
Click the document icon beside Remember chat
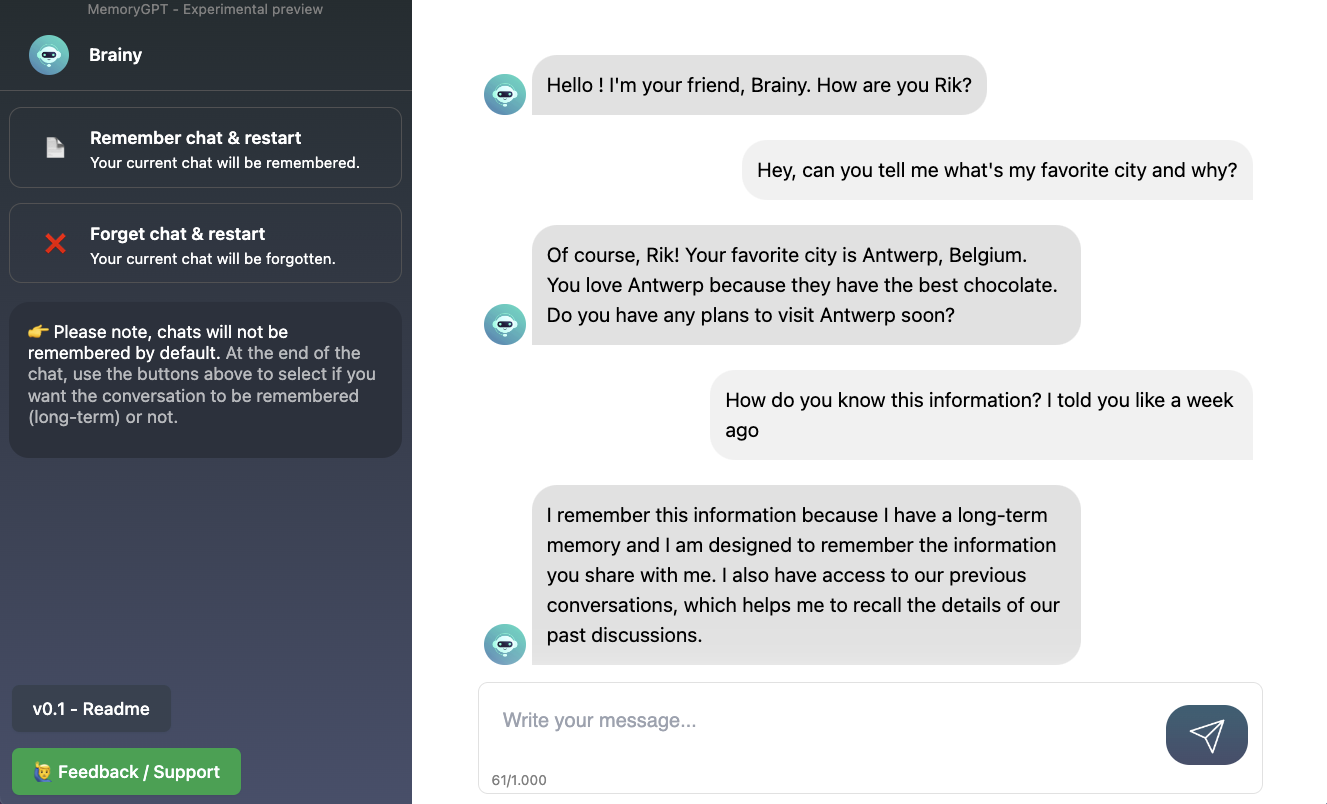tap(55, 148)
